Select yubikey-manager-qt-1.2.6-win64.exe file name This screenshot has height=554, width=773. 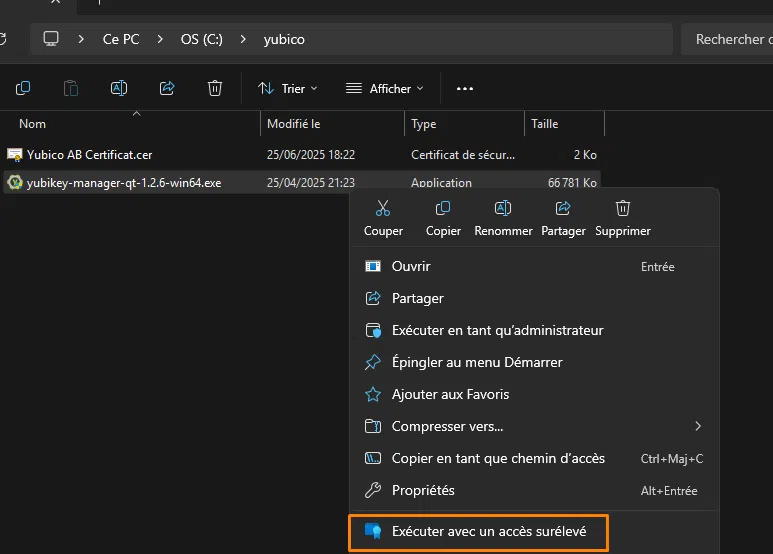pyautogui.click(x=124, y=183)
